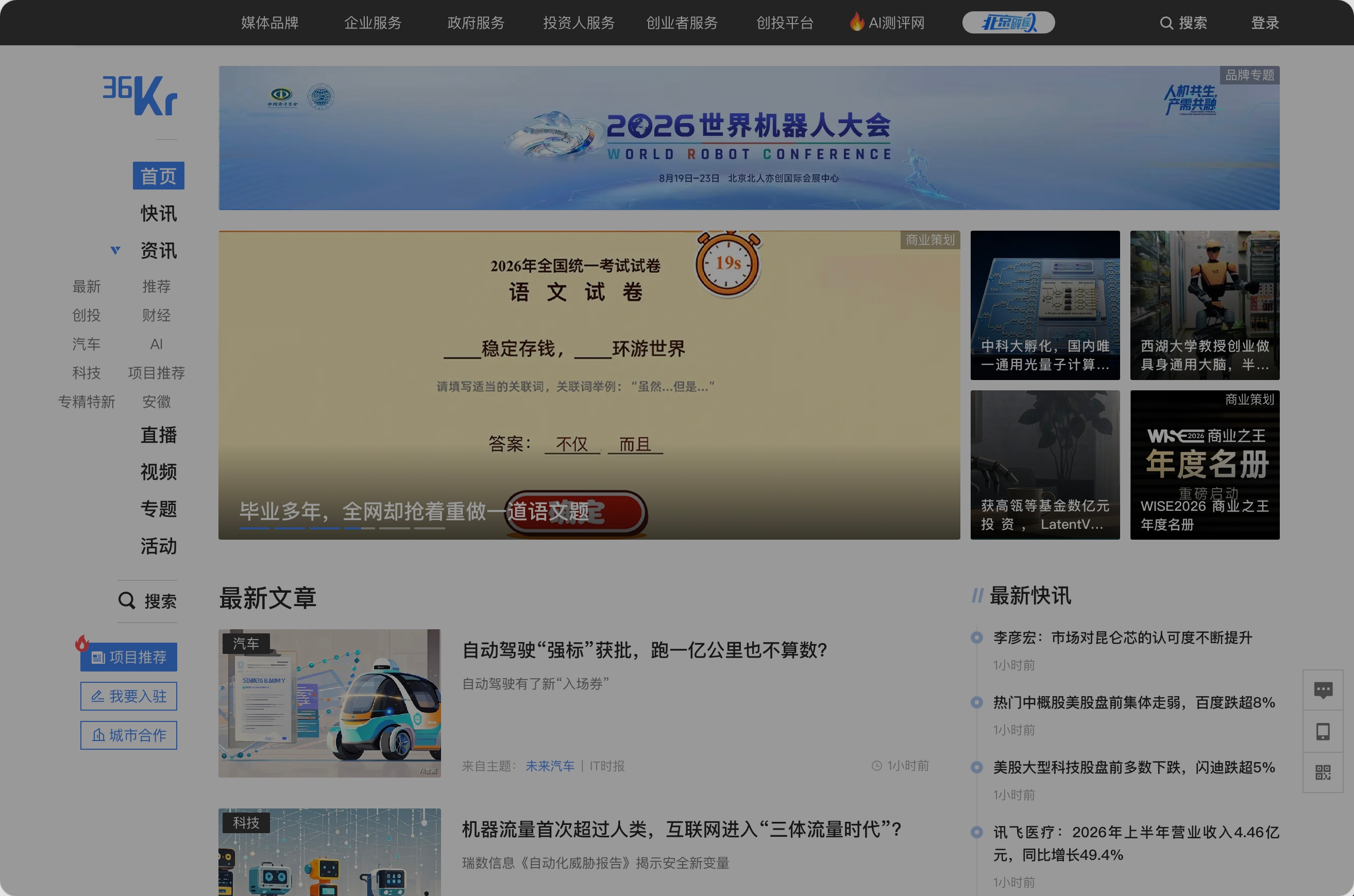Screen dimensions: 1354x896
Task: Open the 媒体品牌 top menu
Action: point(270,23)
